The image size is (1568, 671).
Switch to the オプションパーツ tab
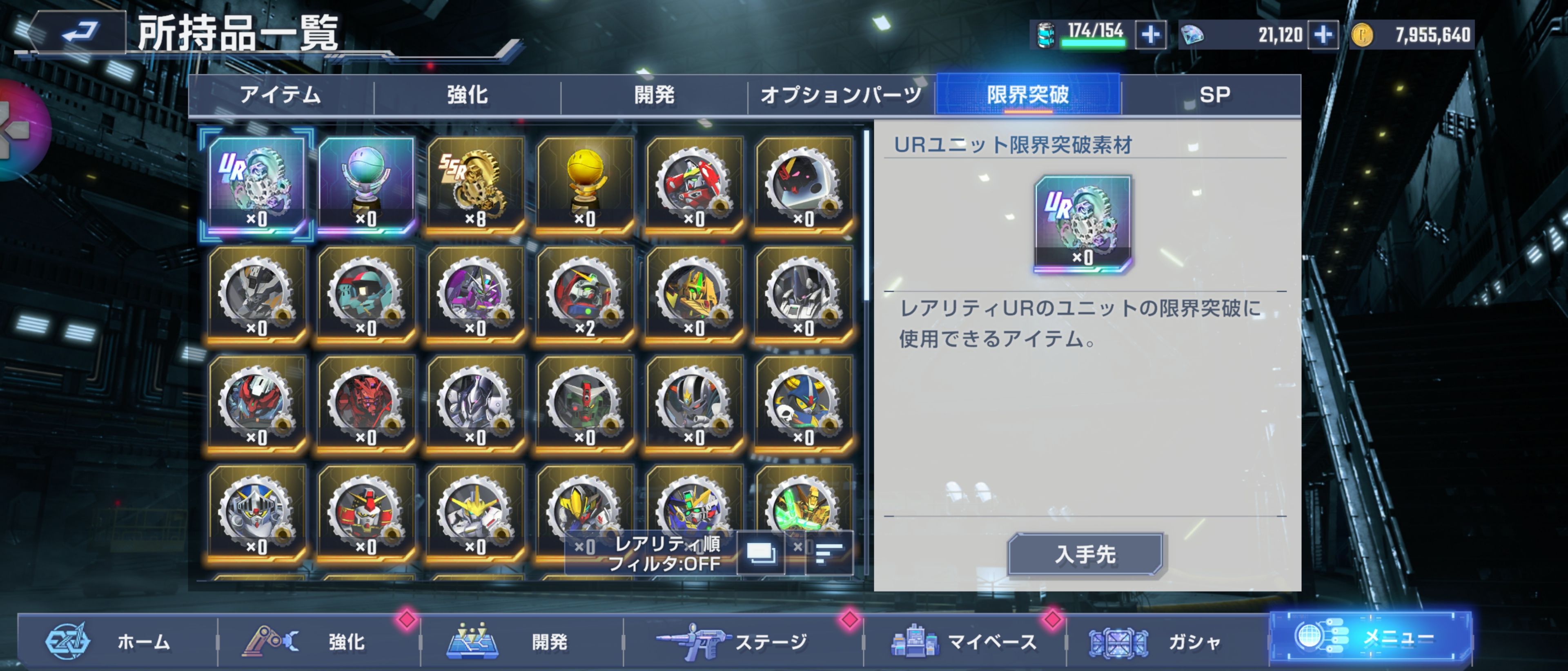click(841, 95)
